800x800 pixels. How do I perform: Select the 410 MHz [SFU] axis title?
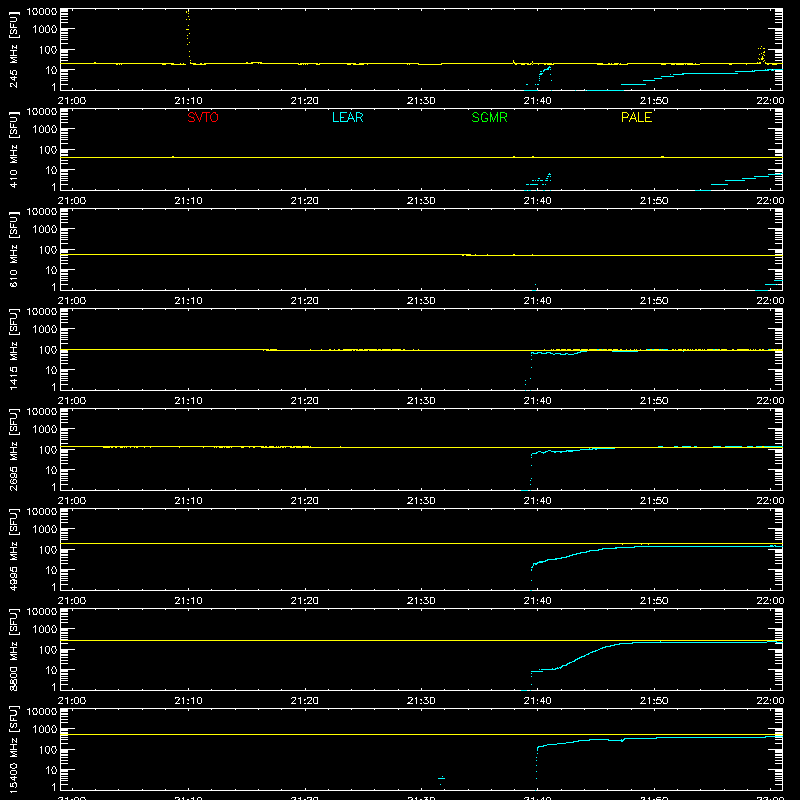coord(13,150)
